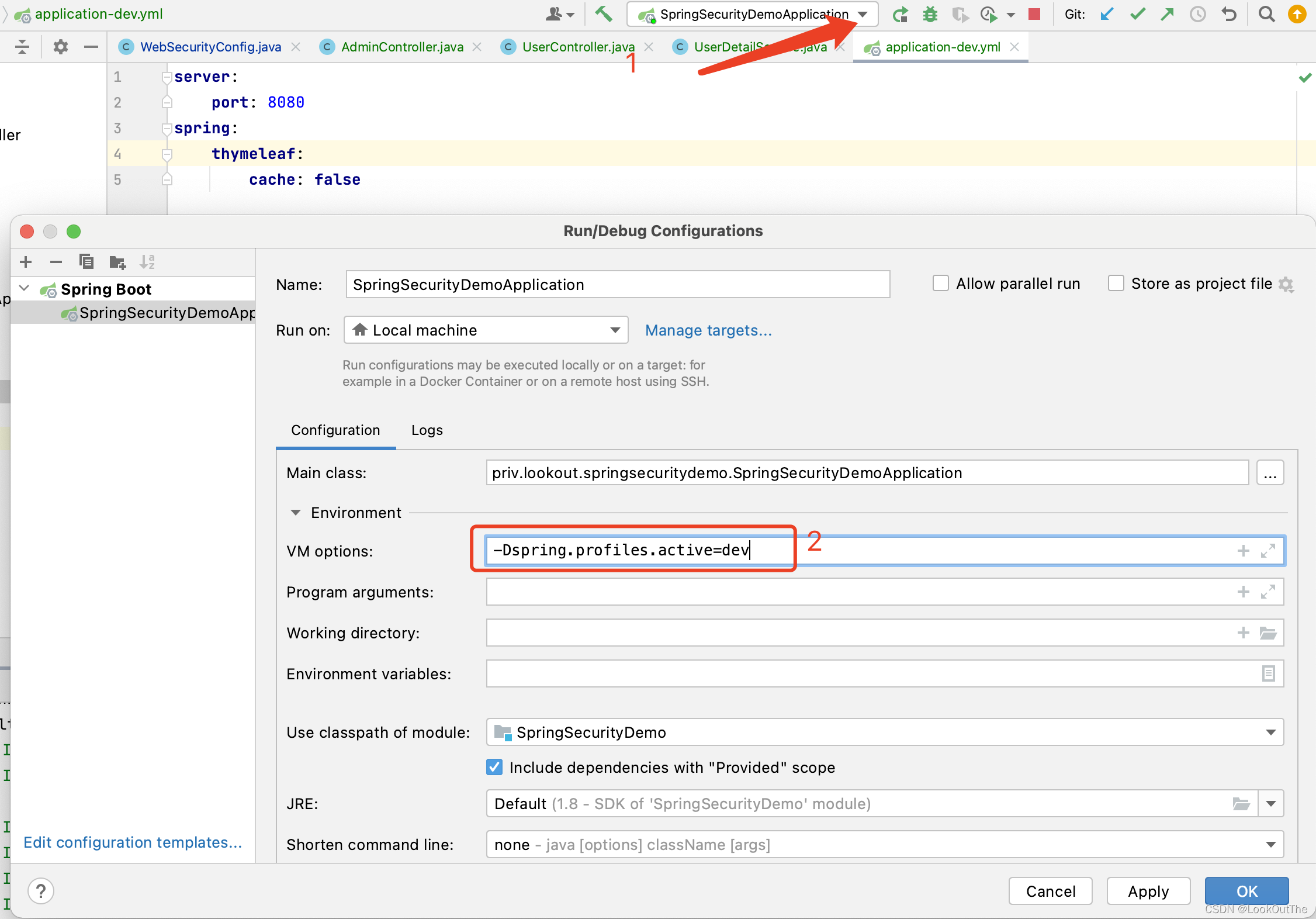Click the Build project hammer icon
The width and height of the screenshot is (1316, 919).
coord(604,14)
